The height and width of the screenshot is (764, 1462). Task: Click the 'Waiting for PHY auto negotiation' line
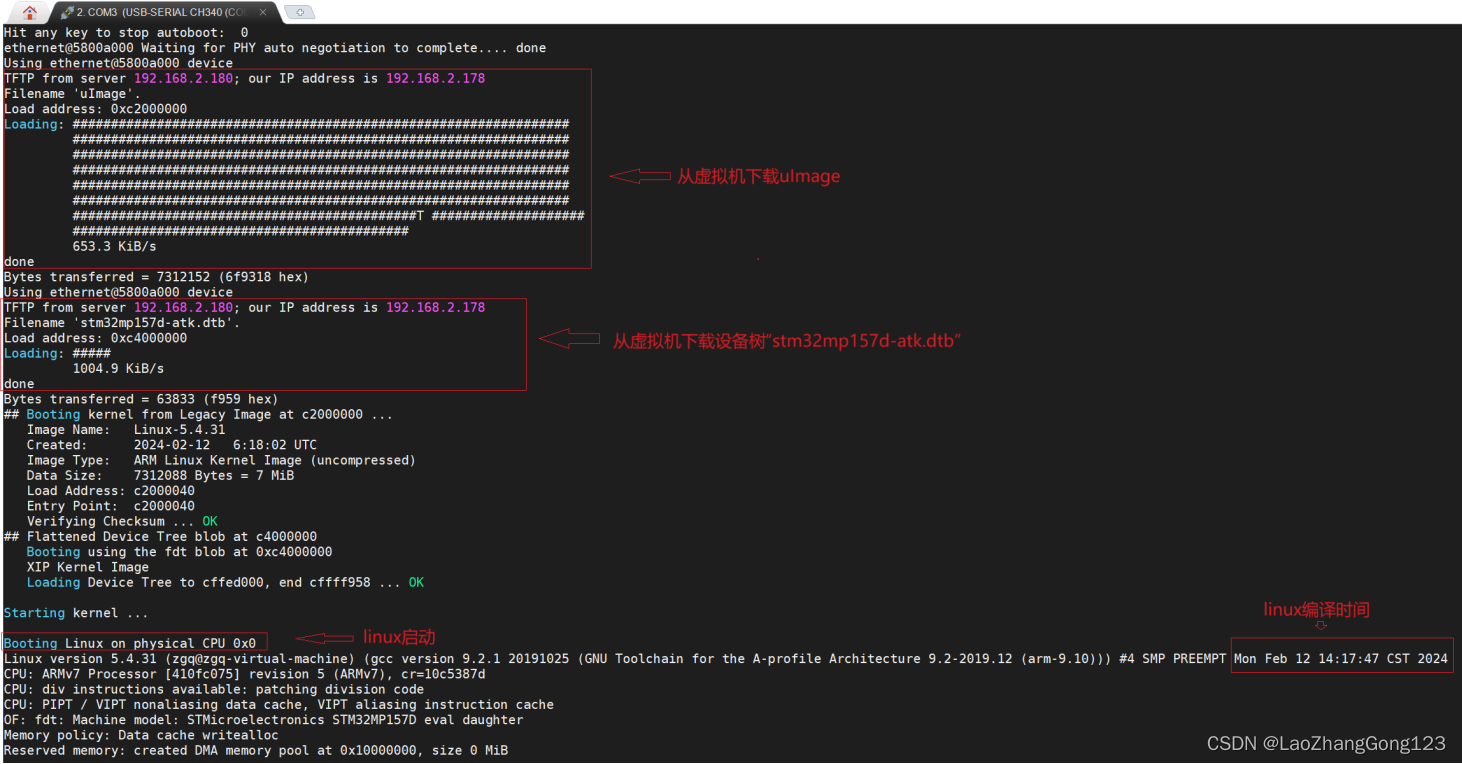(275, 48)
